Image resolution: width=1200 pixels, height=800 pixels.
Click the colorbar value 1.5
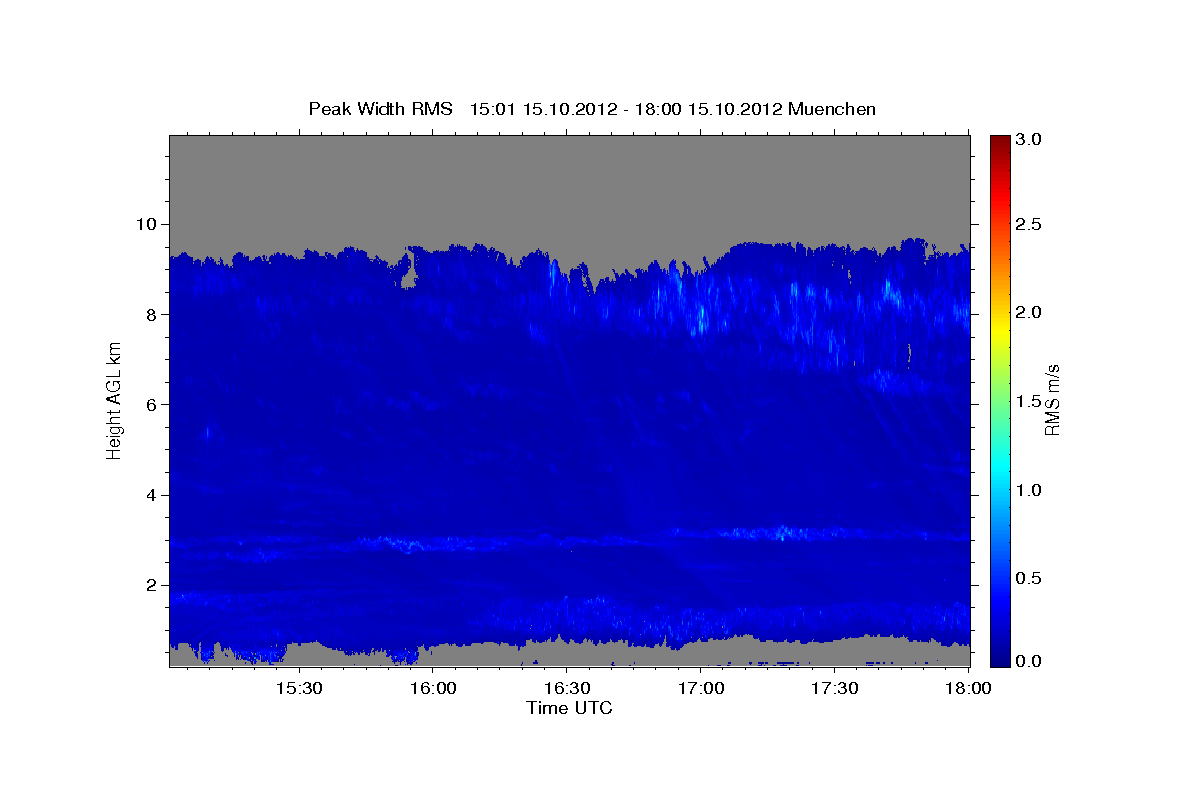1030,401
